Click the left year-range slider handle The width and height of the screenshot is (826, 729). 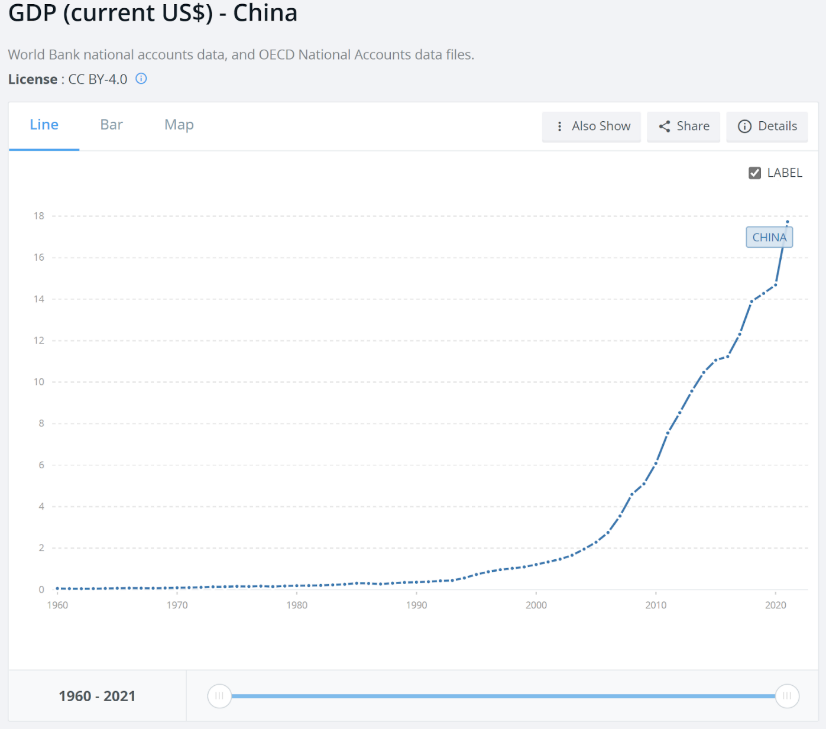219,696
